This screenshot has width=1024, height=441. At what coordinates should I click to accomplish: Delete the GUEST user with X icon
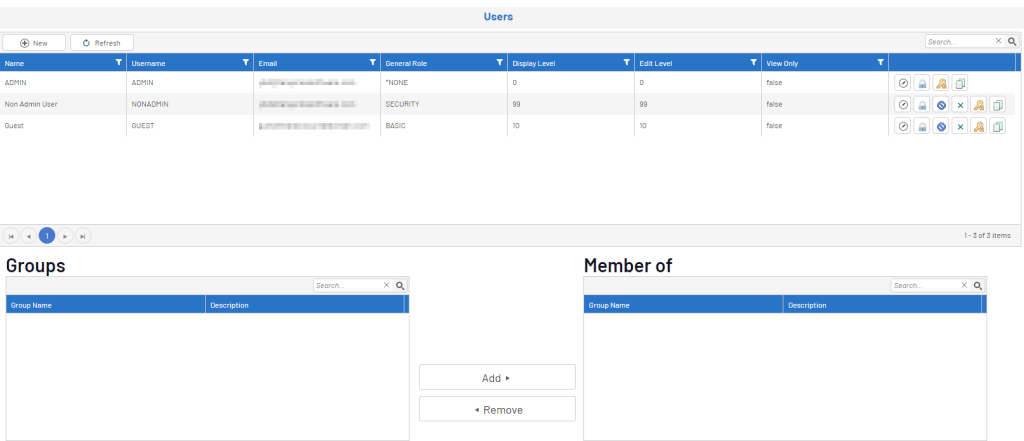pos(959,127)
